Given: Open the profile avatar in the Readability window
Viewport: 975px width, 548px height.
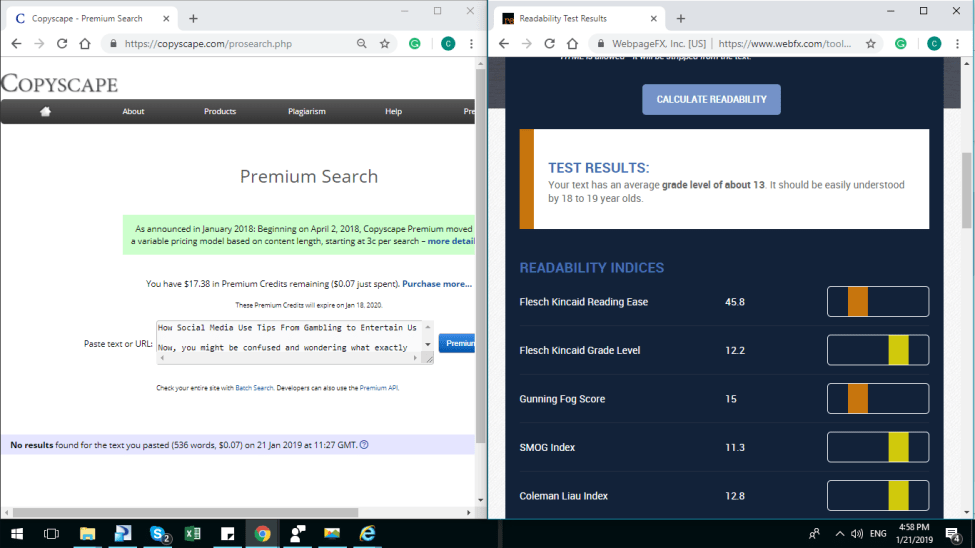Looking at the screenshot, I should coord(934,44).
